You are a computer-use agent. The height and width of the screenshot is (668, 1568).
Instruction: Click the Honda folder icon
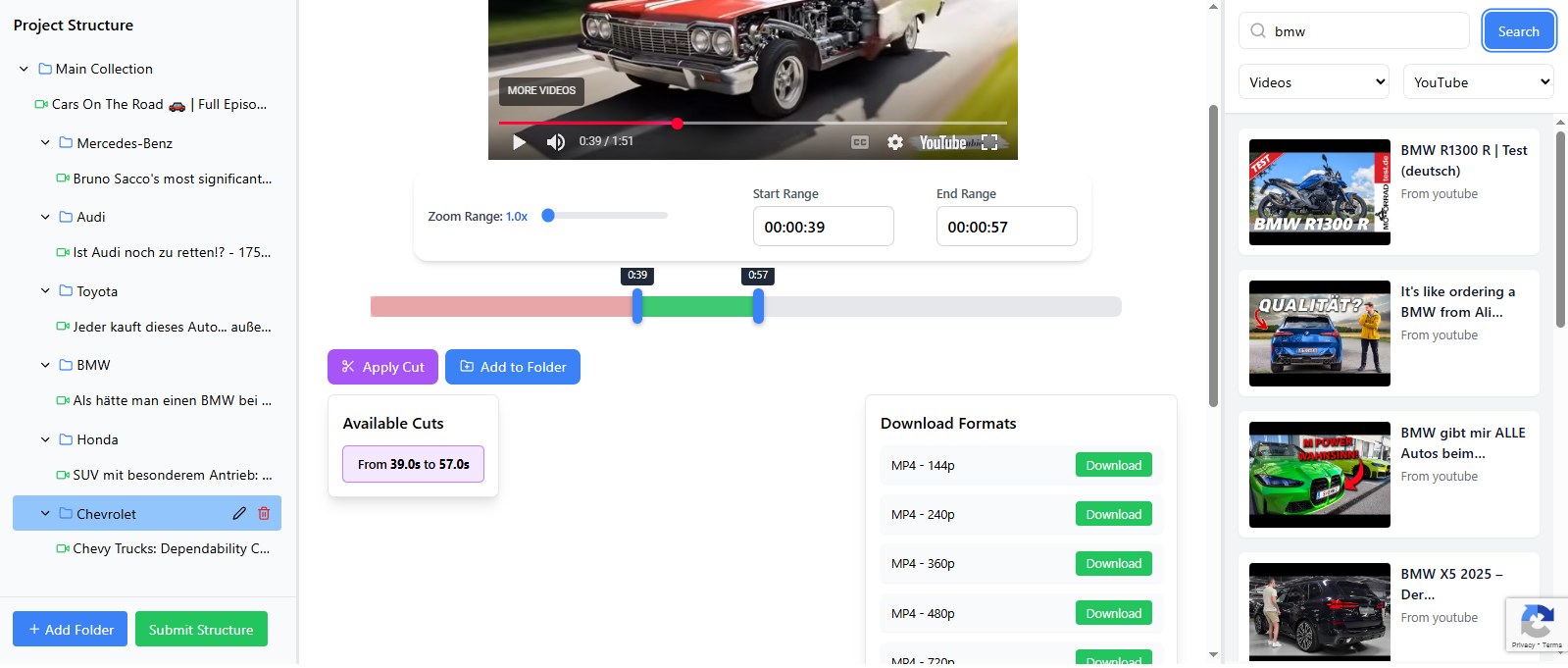[x=66, y=439]
